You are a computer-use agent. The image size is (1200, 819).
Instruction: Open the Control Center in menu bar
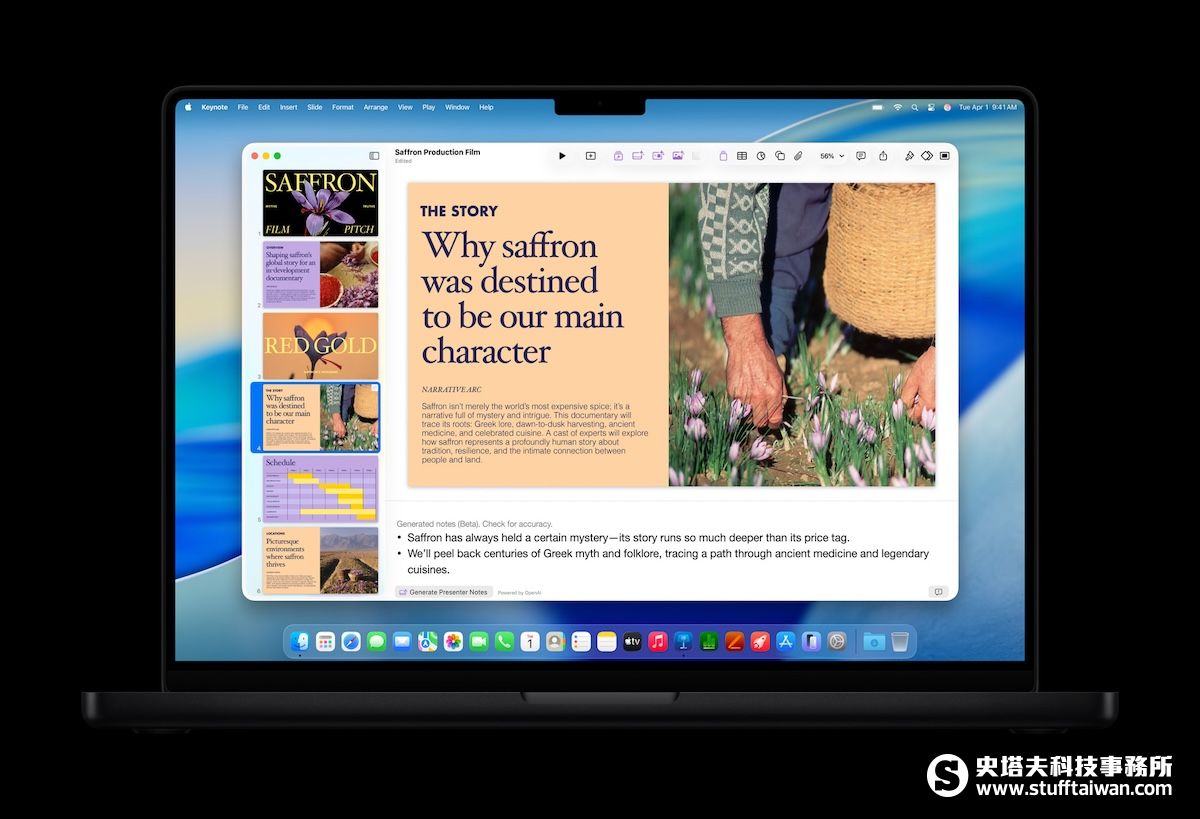[931, 107]
